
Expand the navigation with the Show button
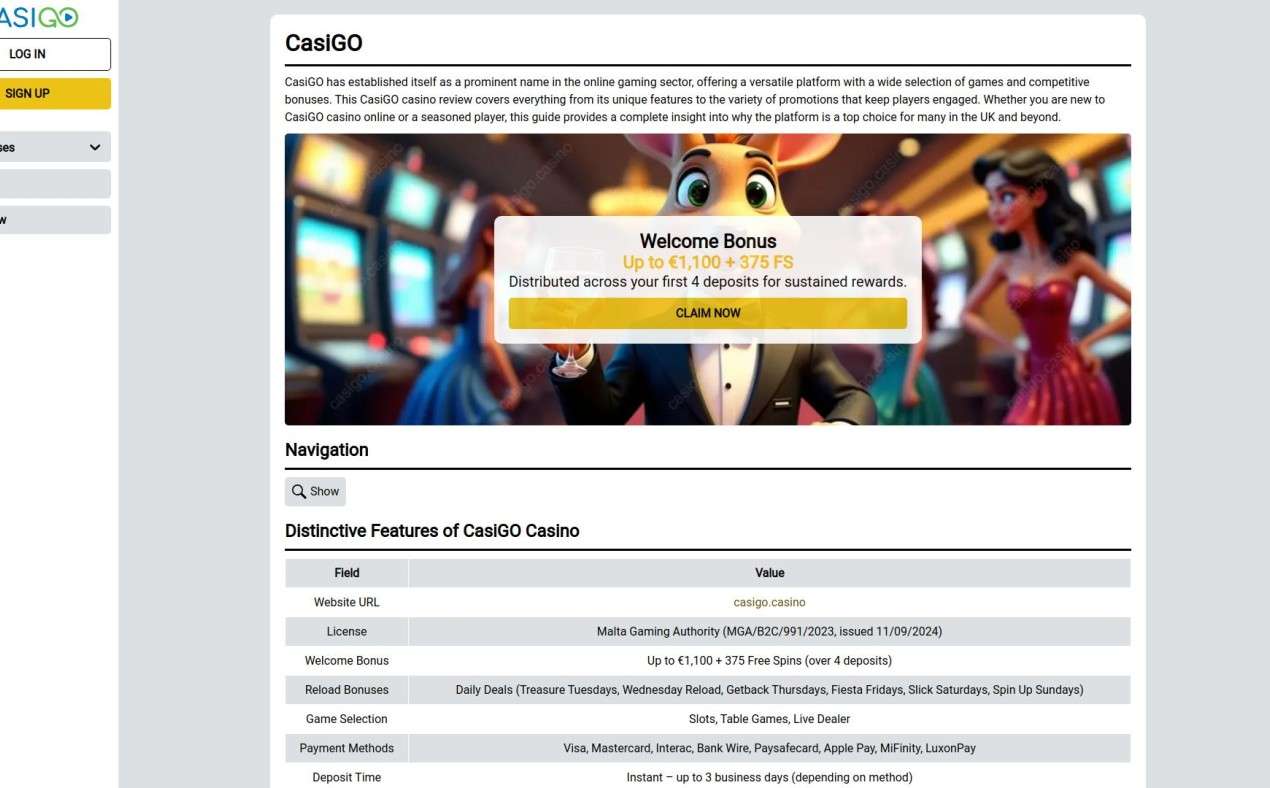tap(315, 491)
